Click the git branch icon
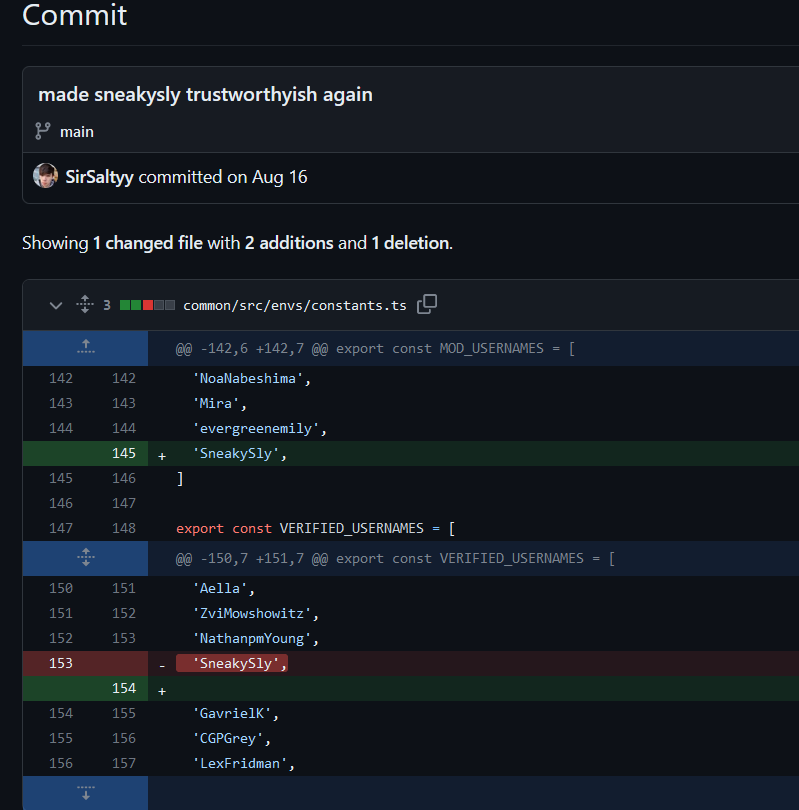 [x=42, y=131]
